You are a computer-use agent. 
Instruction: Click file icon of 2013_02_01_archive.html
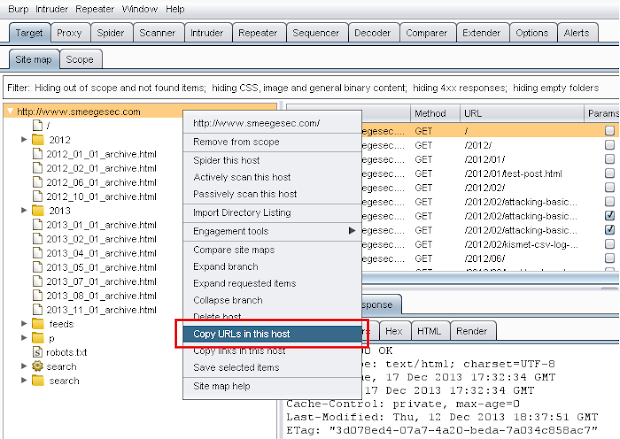[38, 239]
